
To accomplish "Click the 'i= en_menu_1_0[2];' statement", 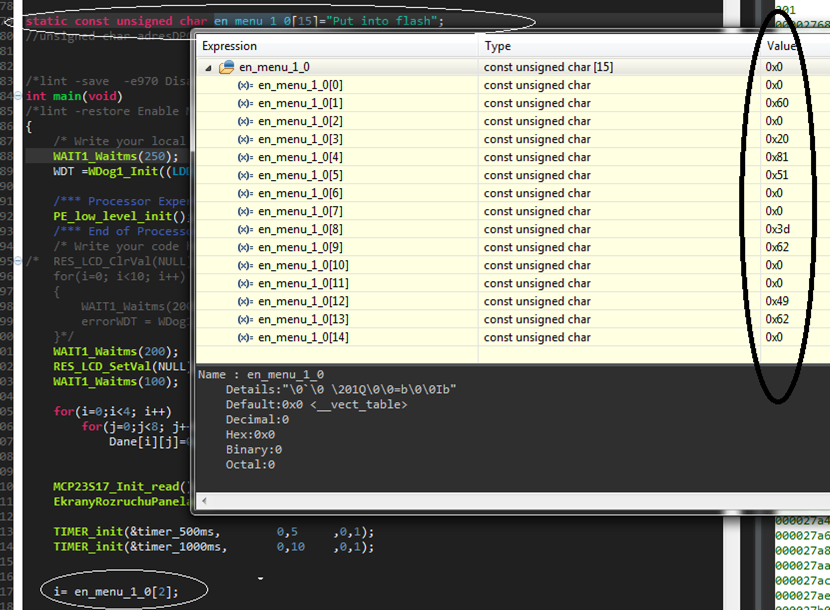I will pyautogui.click(x=116, y=591).
